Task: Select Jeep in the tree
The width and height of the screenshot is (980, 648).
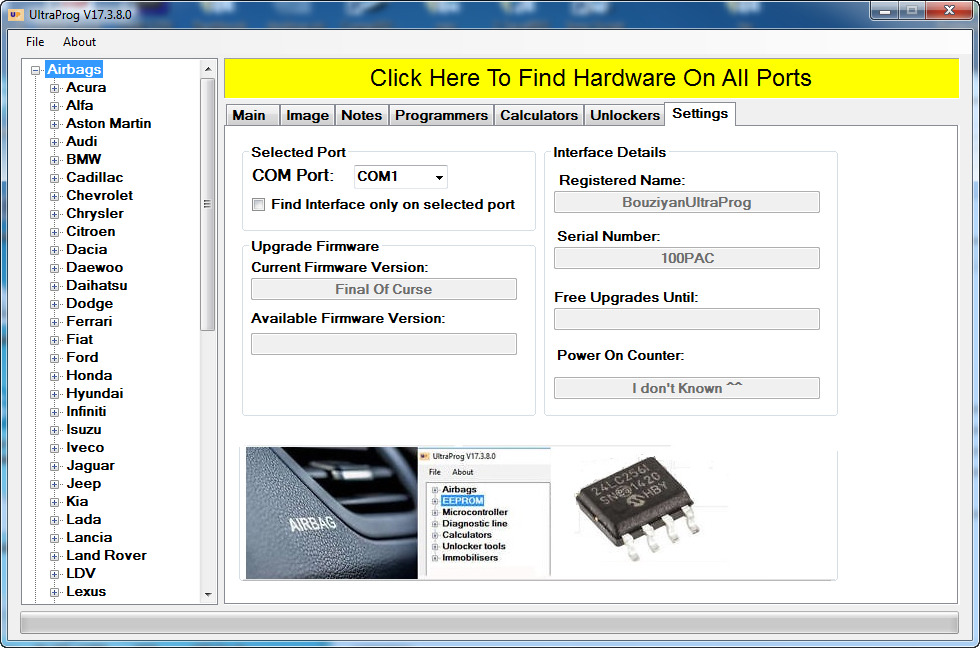Action: [x=84, y=484]
